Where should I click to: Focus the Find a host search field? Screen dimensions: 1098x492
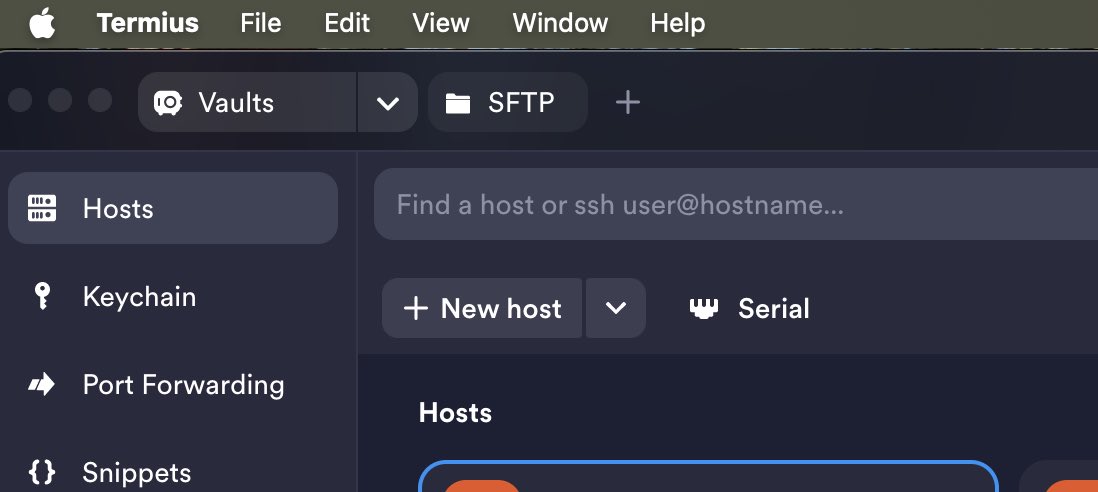pyautogui.click(x=736, y=204)
